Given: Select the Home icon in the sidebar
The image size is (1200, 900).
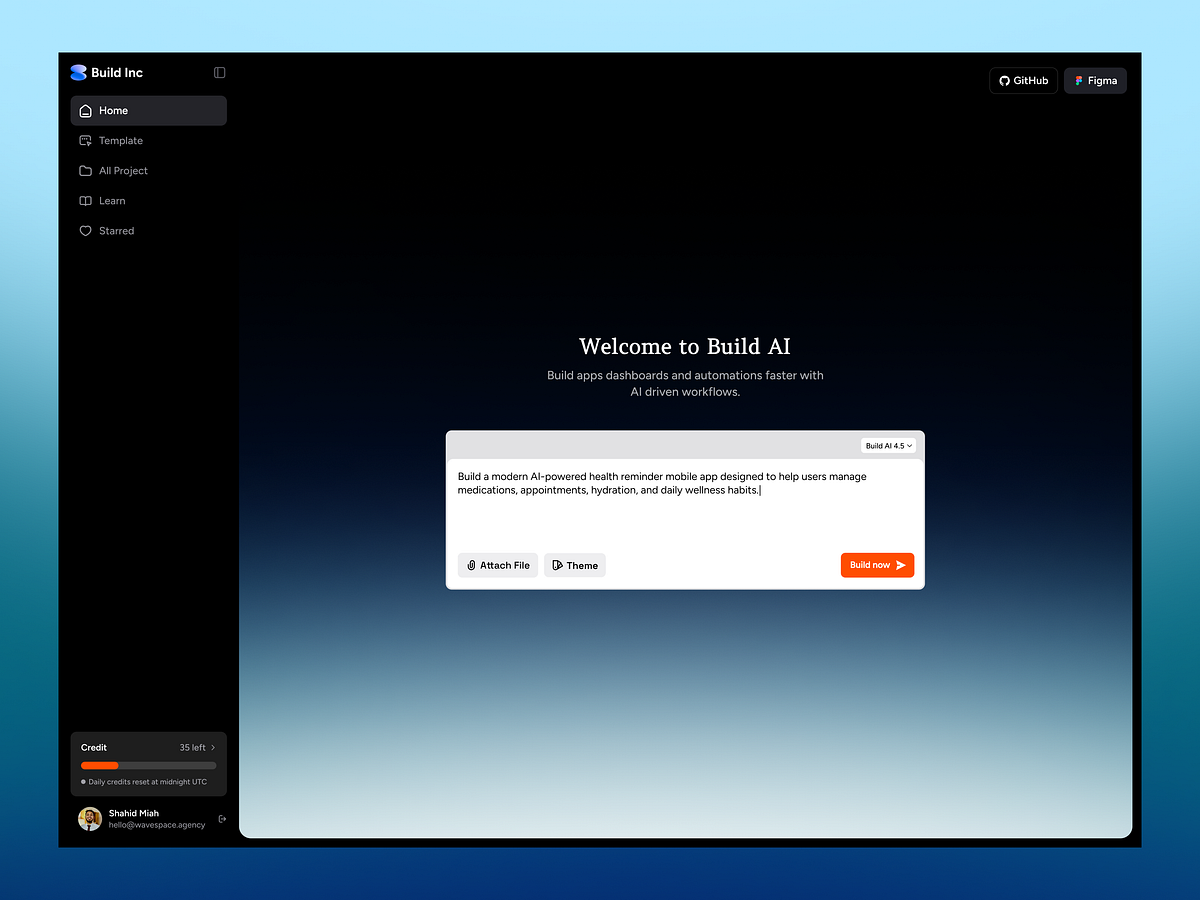Looking at the screenshot, I should tap(86, 110).
